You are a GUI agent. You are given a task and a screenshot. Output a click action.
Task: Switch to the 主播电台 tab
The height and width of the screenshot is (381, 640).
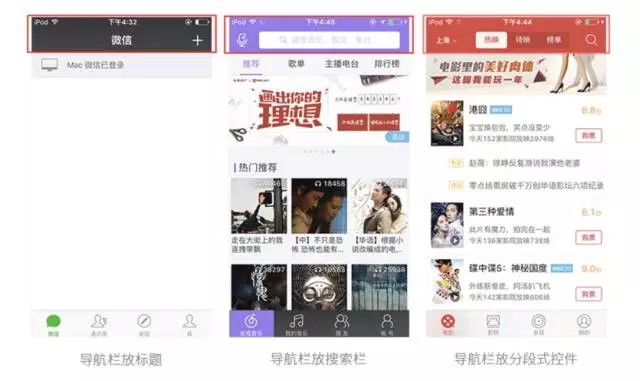click(342, 64)
